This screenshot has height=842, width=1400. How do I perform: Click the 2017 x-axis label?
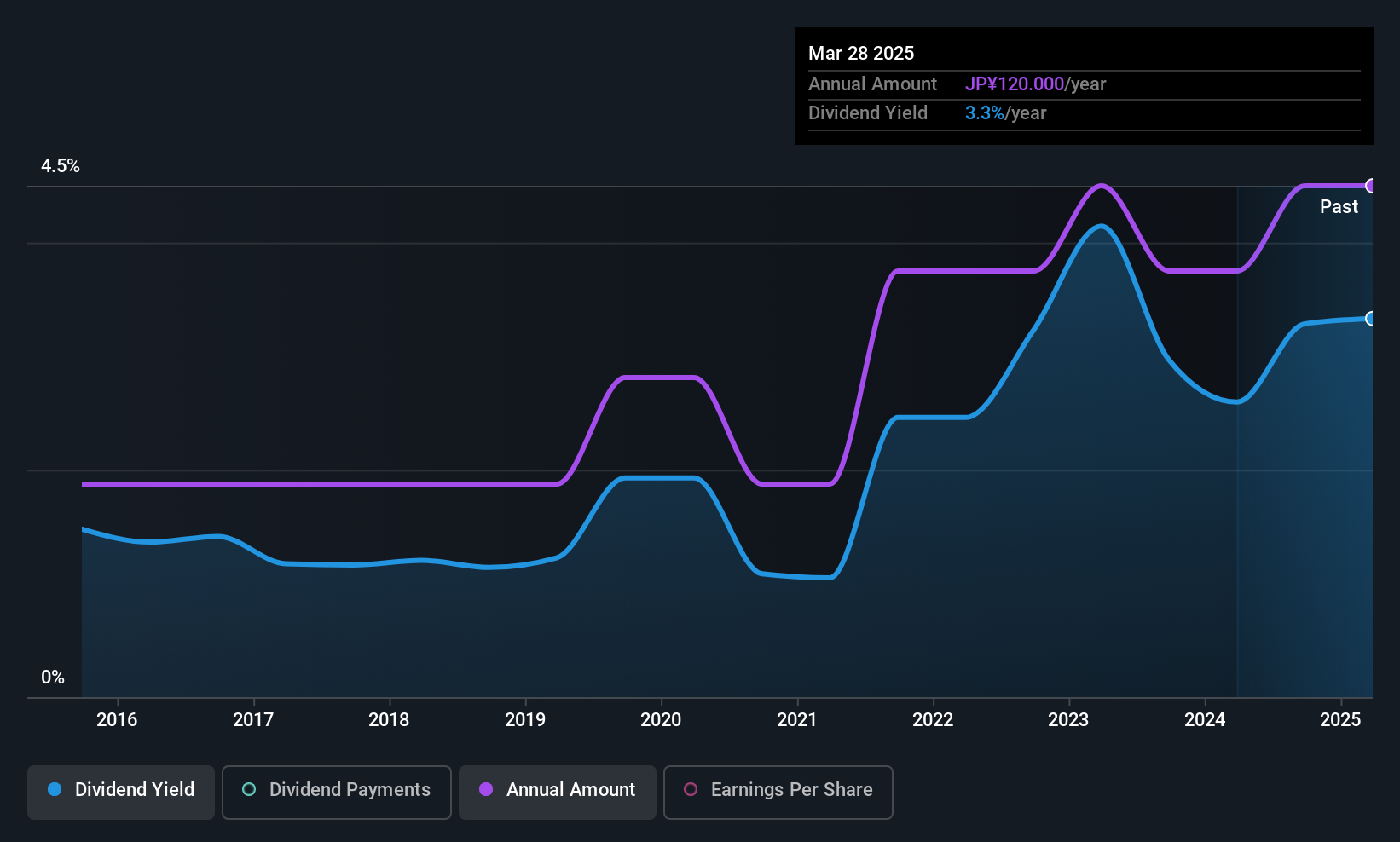click(x=253, y=719)
